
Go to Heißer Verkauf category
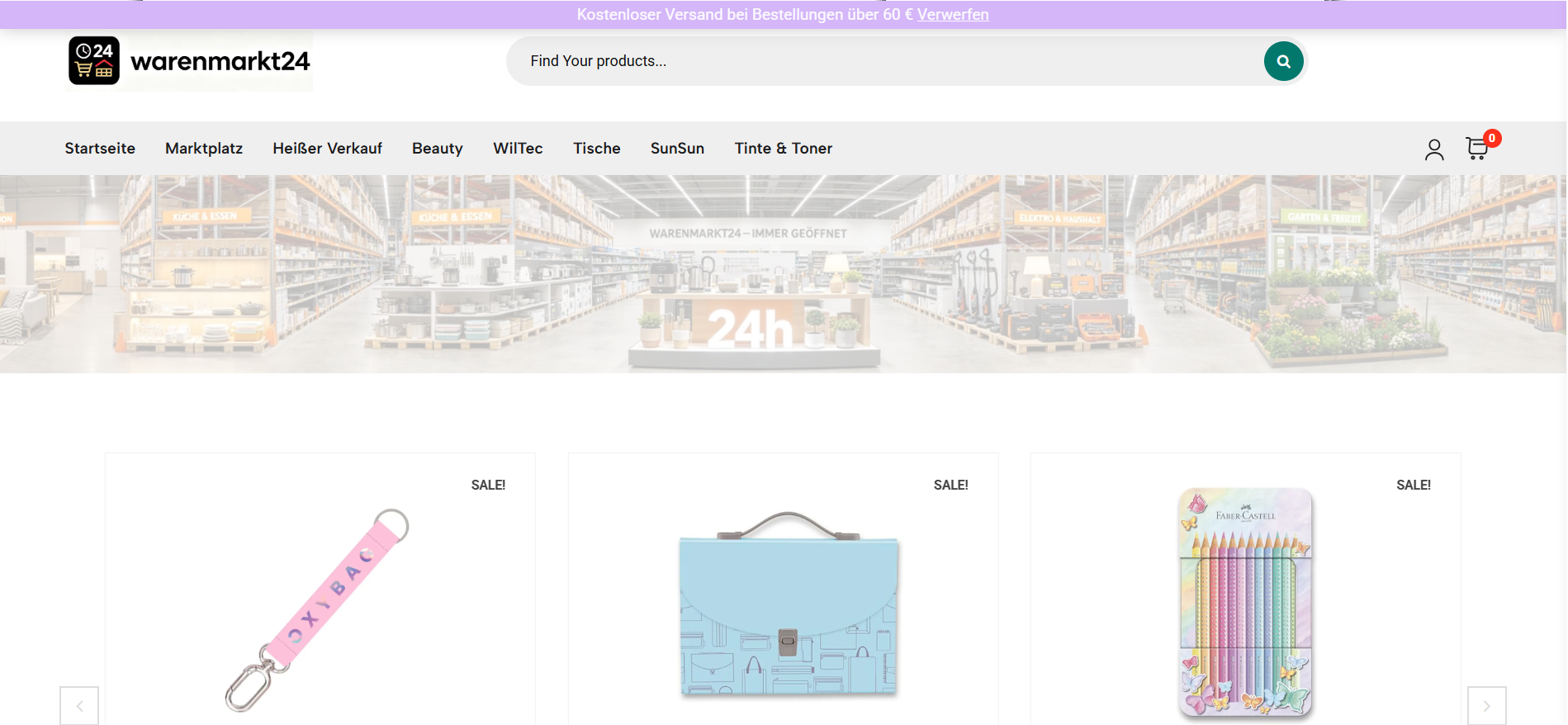pos(327,149)
